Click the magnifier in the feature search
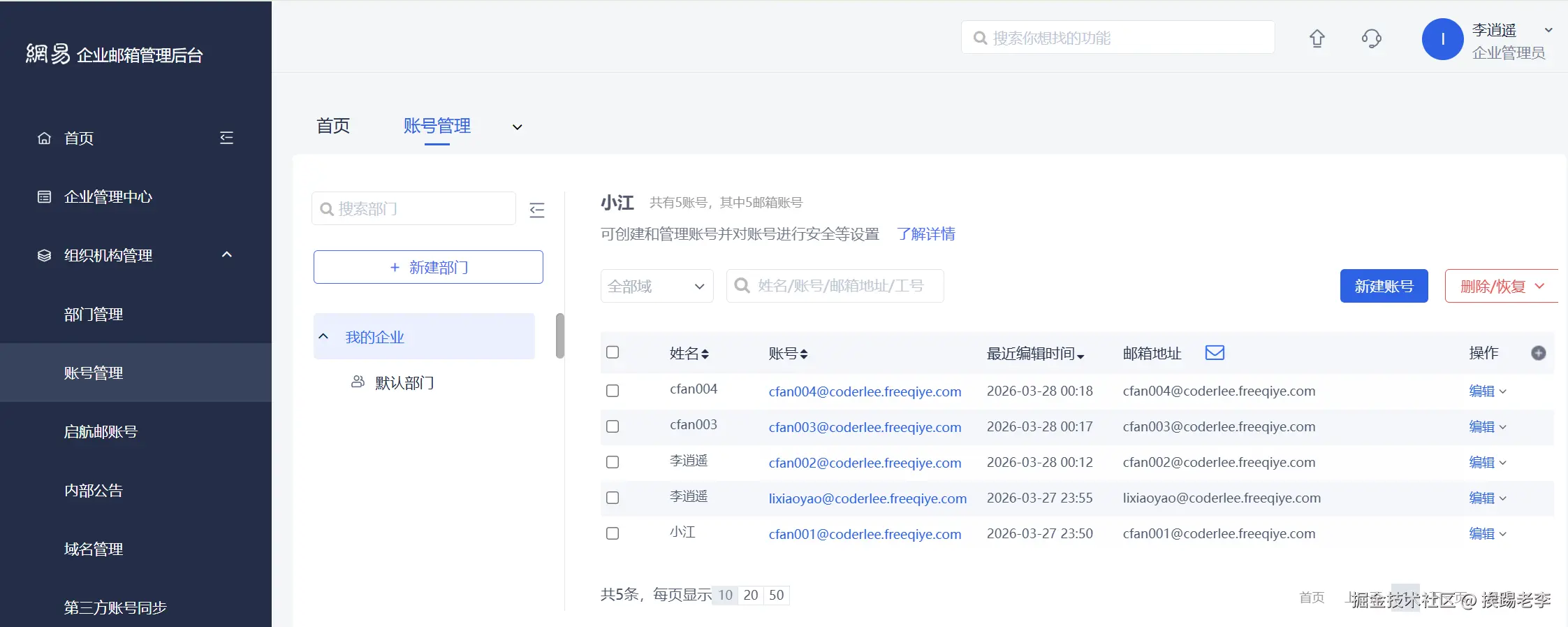This screenshot has height=627, width=1568. click(x=980, y=38)
